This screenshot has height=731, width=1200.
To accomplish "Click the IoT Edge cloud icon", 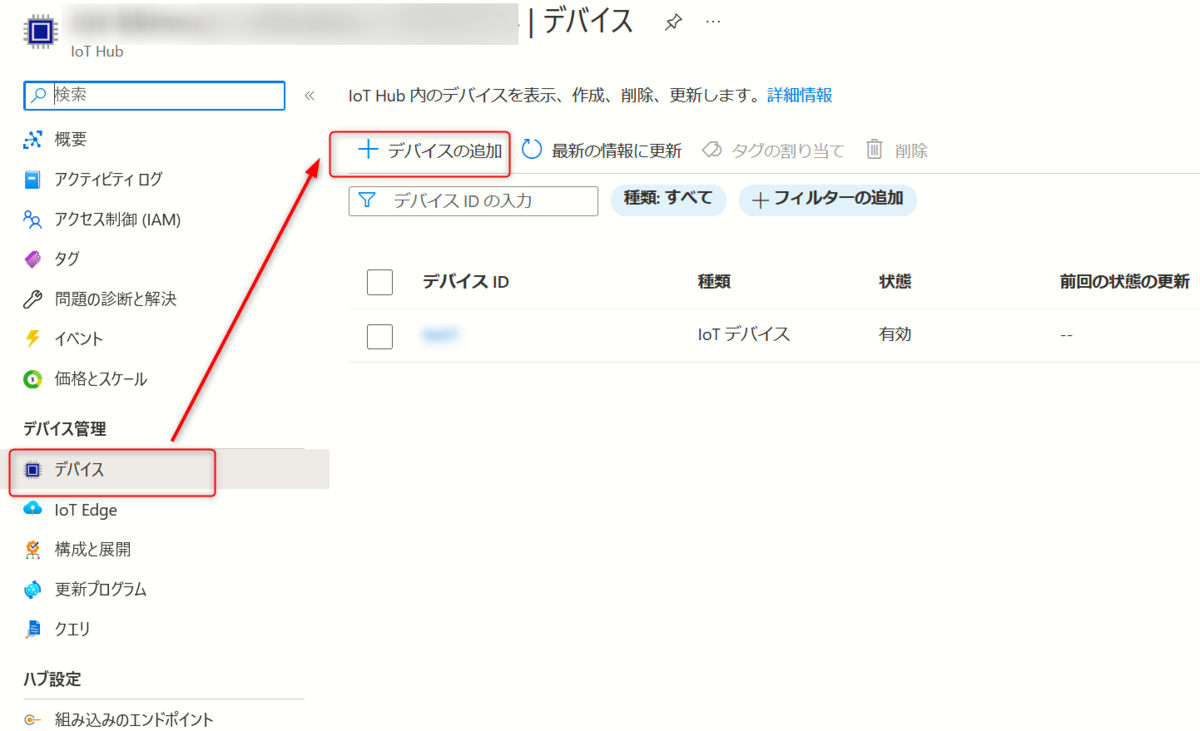I will (34, 509).
